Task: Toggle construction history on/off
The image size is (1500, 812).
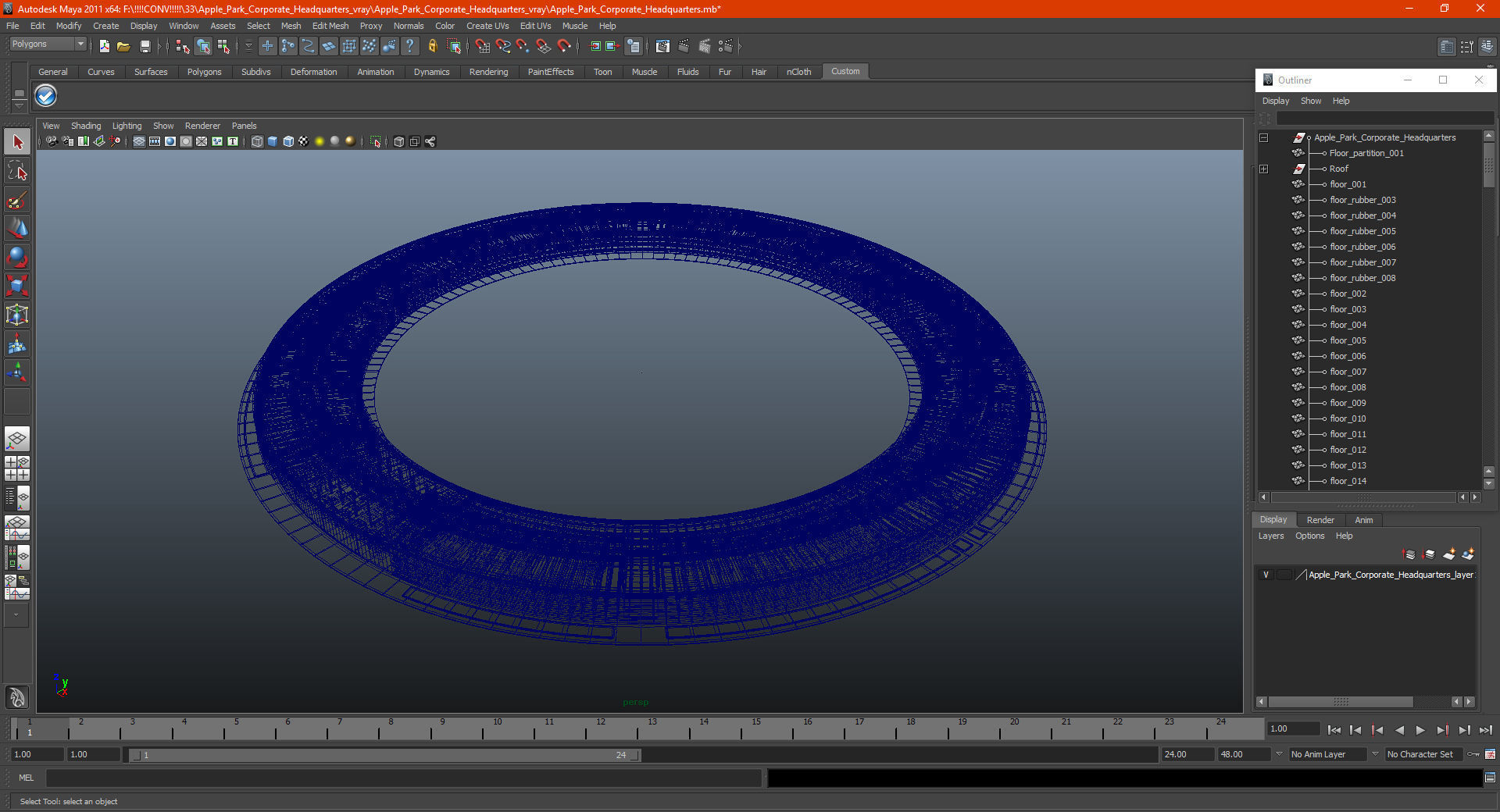Action: pos(634,46)
